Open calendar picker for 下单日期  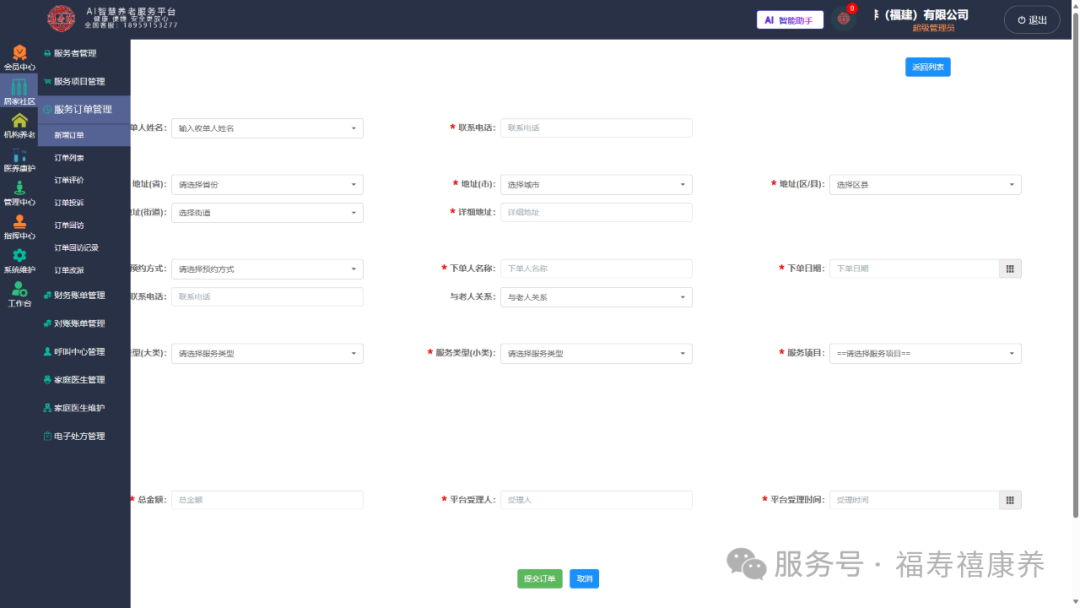tap(1010, 269)
